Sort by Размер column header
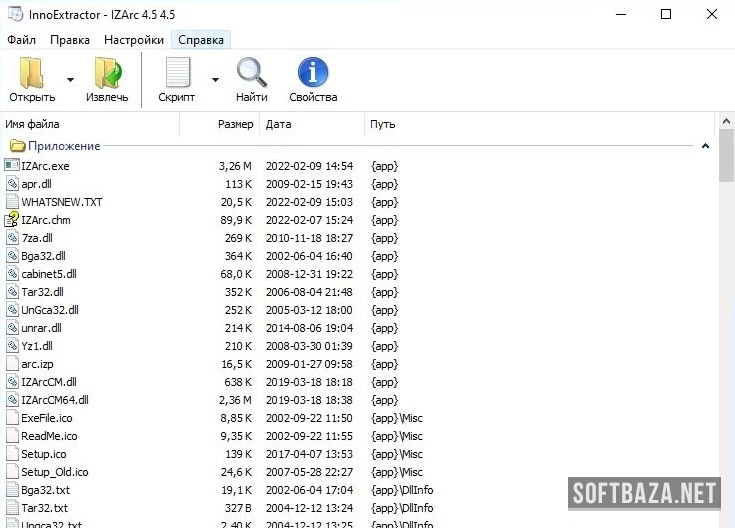735x528 pixels. point(235,124)
